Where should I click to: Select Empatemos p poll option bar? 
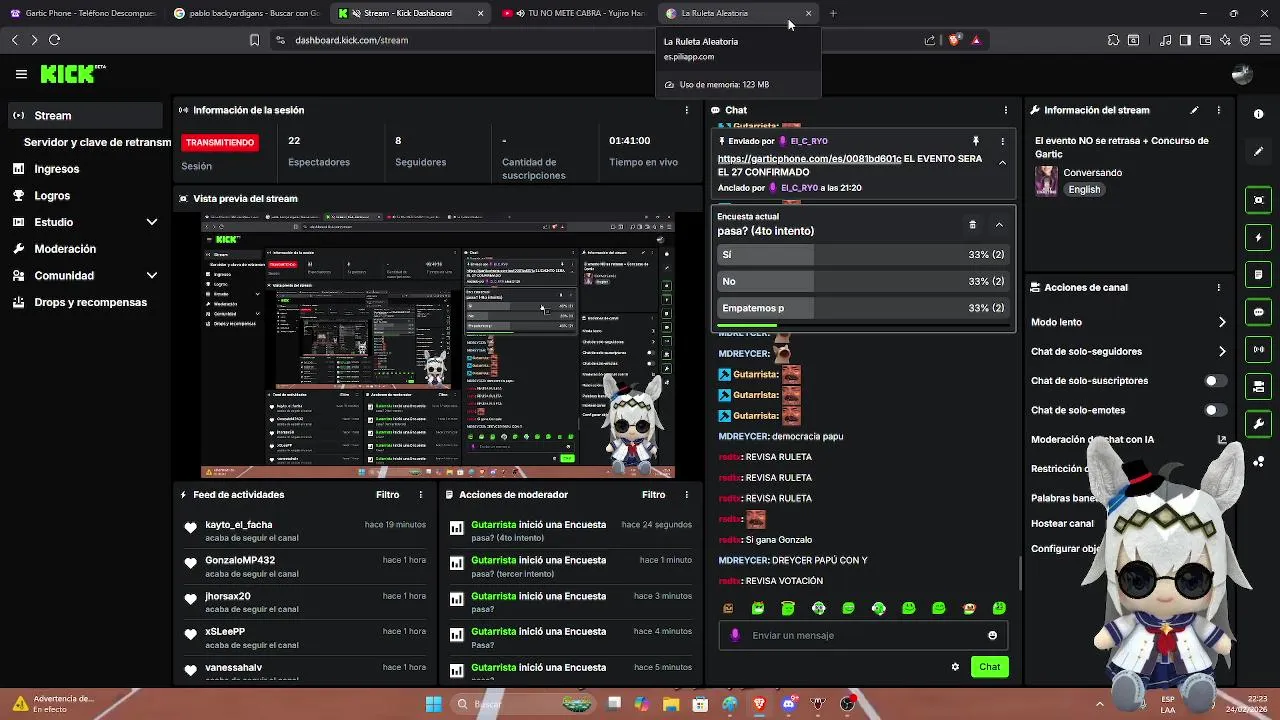pyautogui.click(x=863, y=308)
